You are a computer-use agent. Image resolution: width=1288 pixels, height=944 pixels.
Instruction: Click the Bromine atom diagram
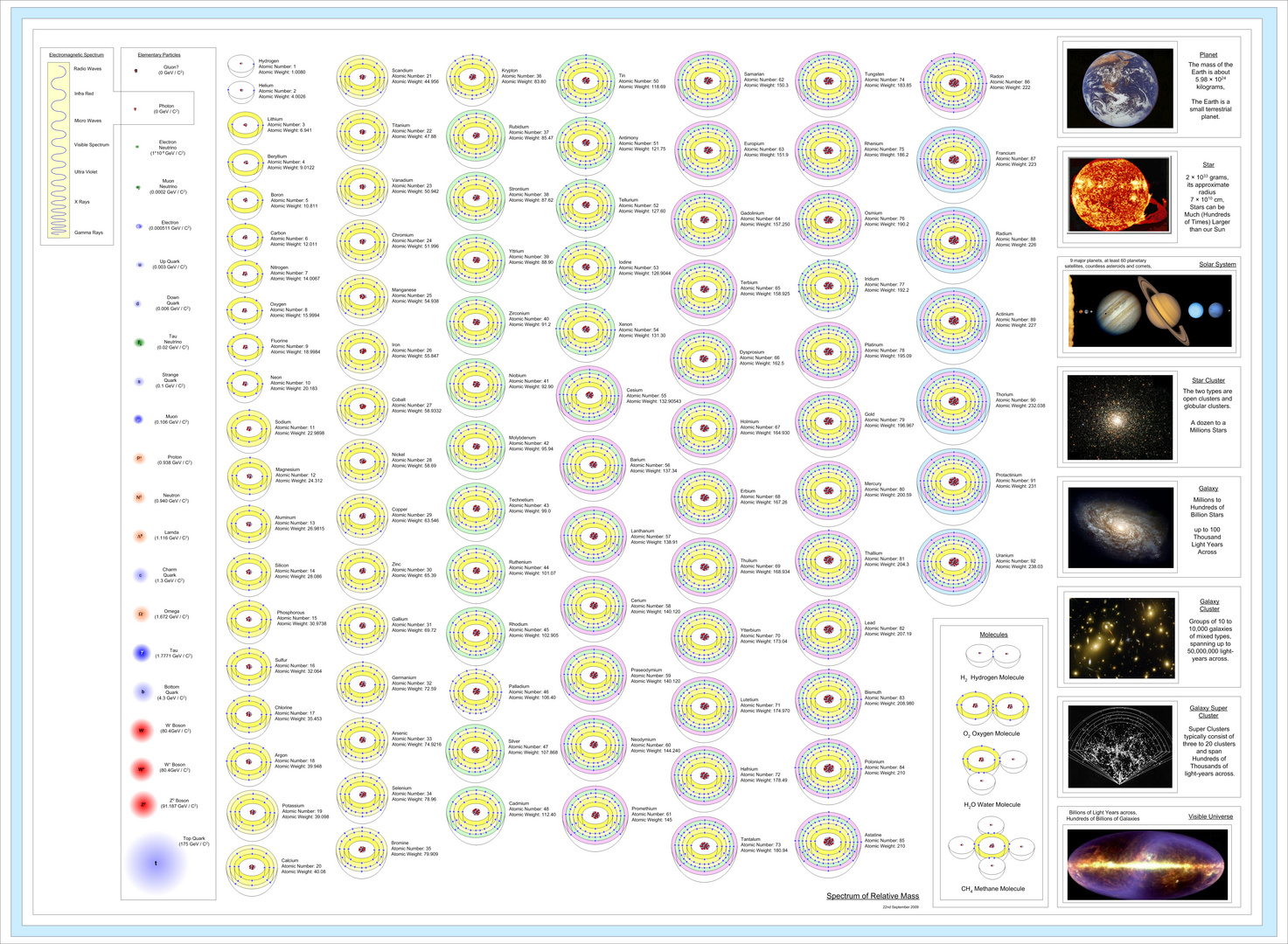coord(362,850)
